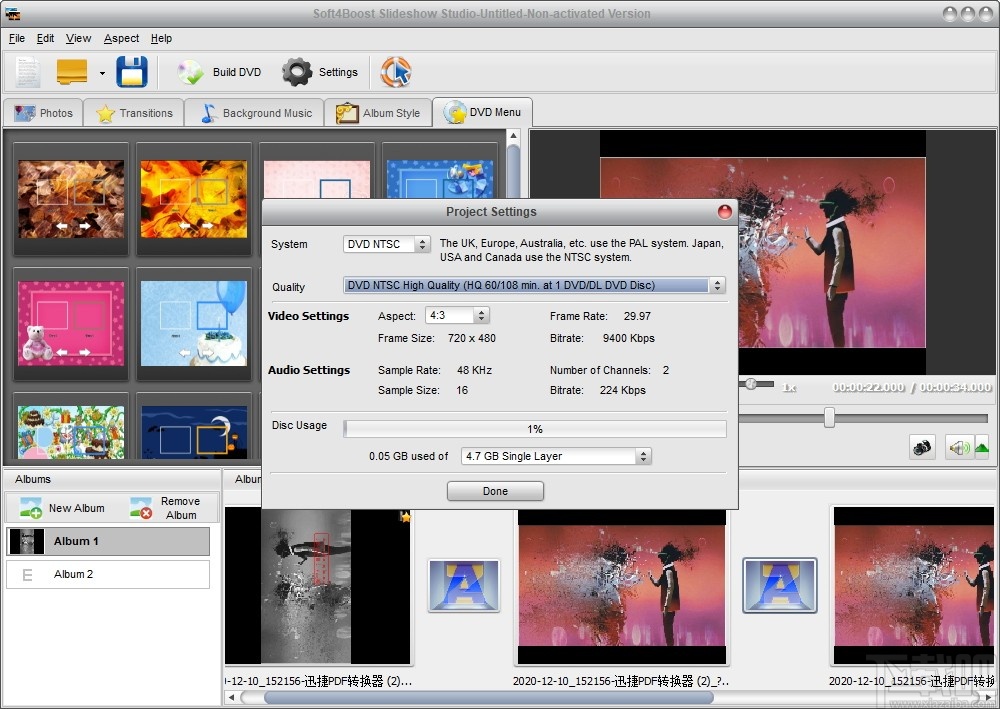The height and width of the screenshot is (709, 1000).
Task: Click the lifebuoy help icon in toolbar
Action: click(x=396, y=72)
